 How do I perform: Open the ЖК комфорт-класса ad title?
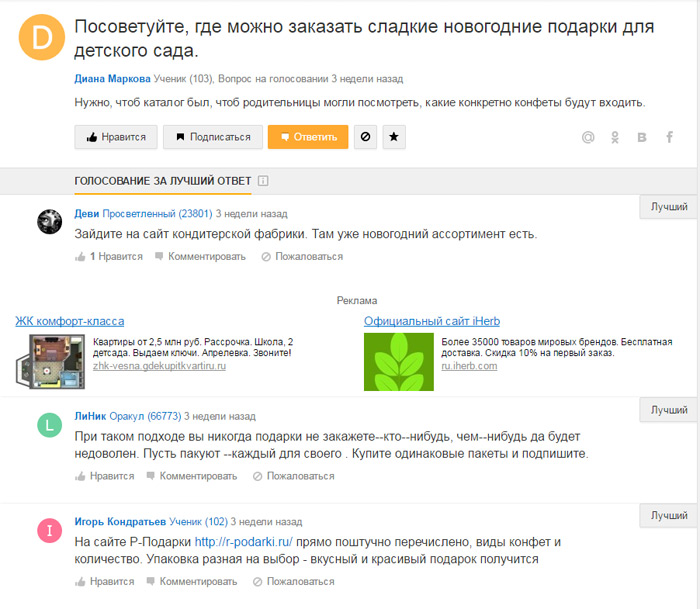70,321
